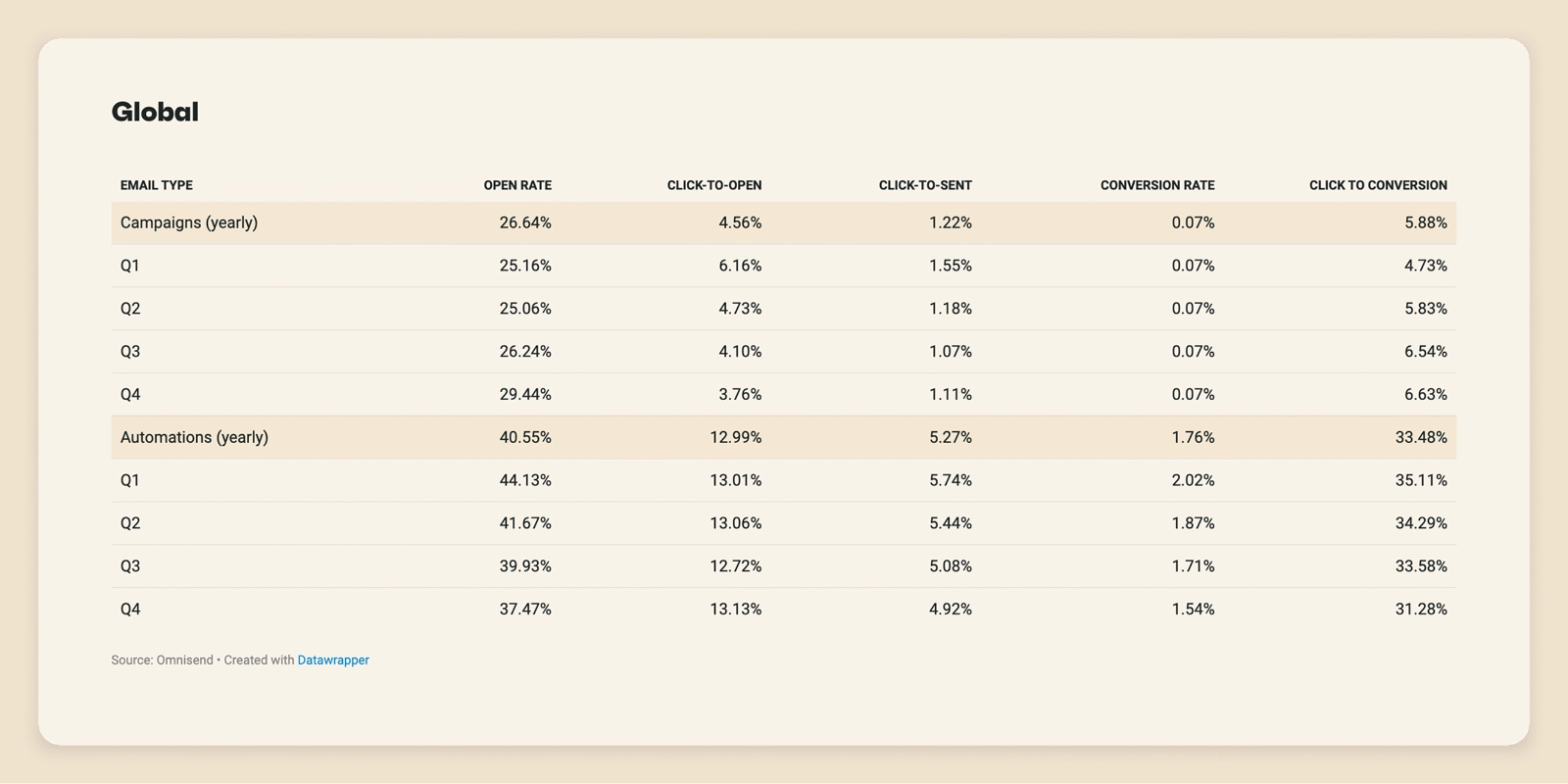Click the 4.92% click-to-sent cell
The width and height of the screenshot is (1568, 784).
coord(951,610)
